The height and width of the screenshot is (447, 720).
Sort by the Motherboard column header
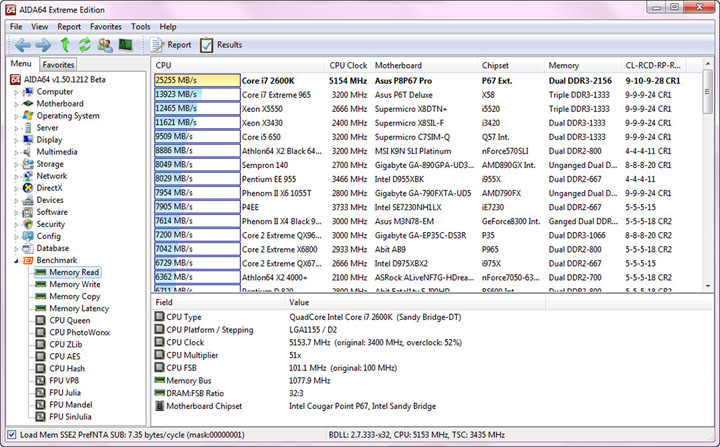pyautogui.click(x=424, y=65)
